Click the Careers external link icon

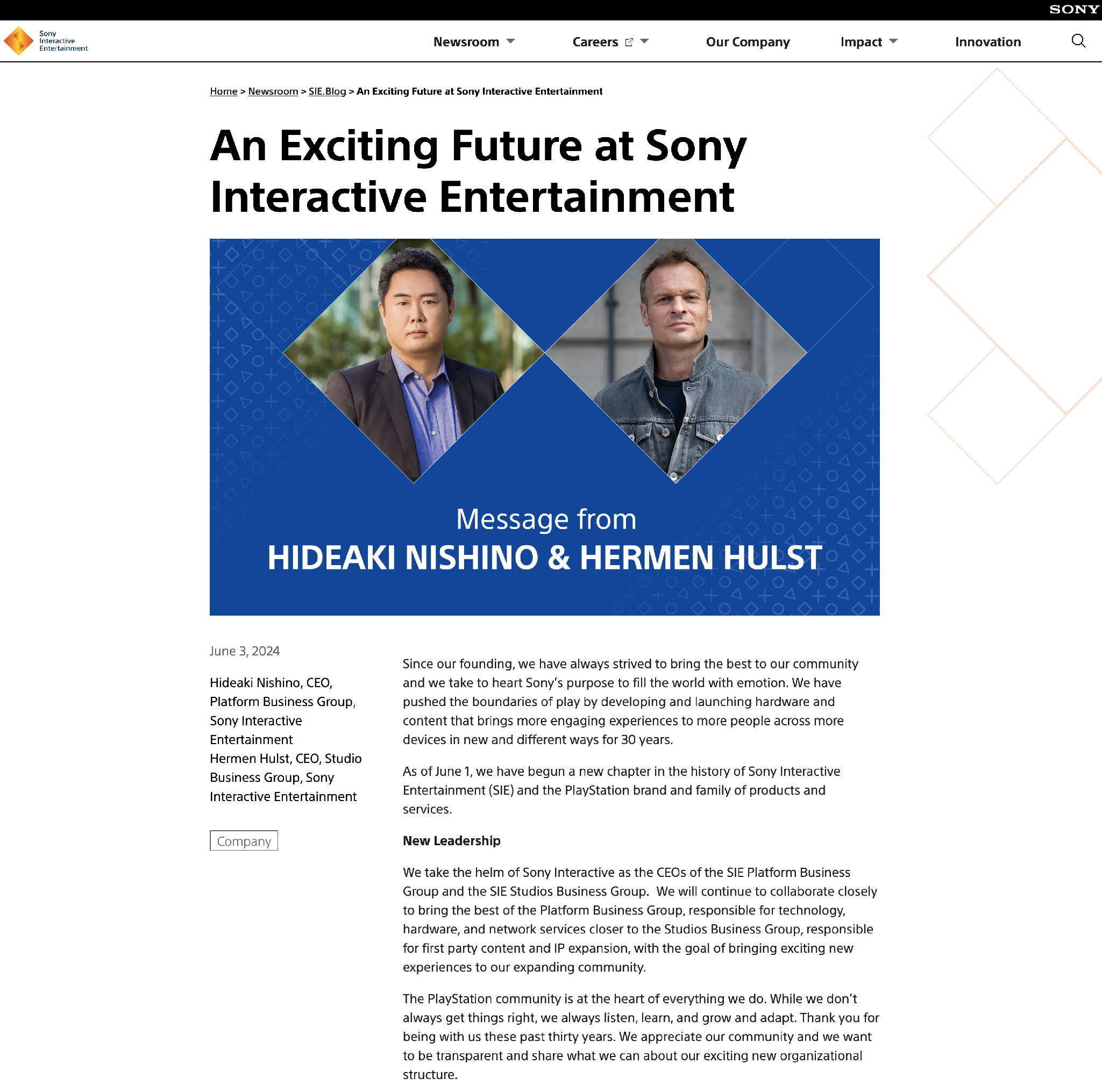coord(629,41)
